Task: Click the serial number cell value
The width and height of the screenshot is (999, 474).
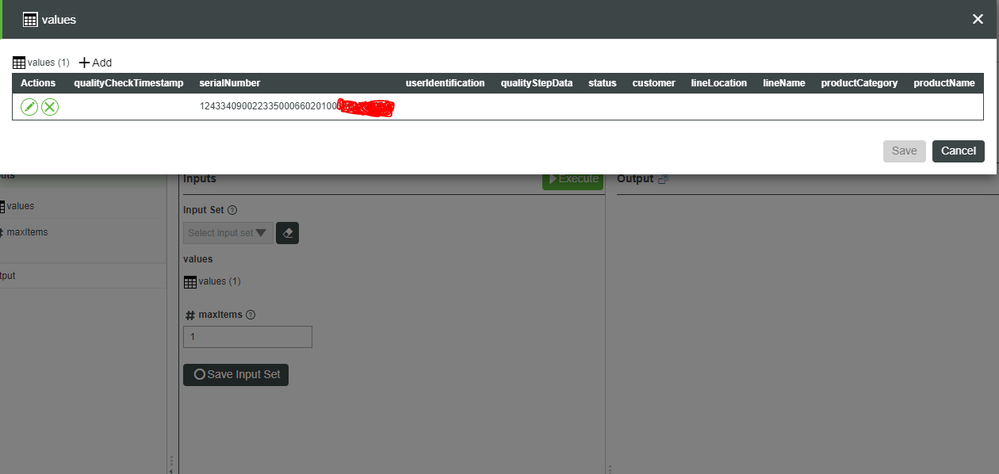Action: click(x=297, y=106)
